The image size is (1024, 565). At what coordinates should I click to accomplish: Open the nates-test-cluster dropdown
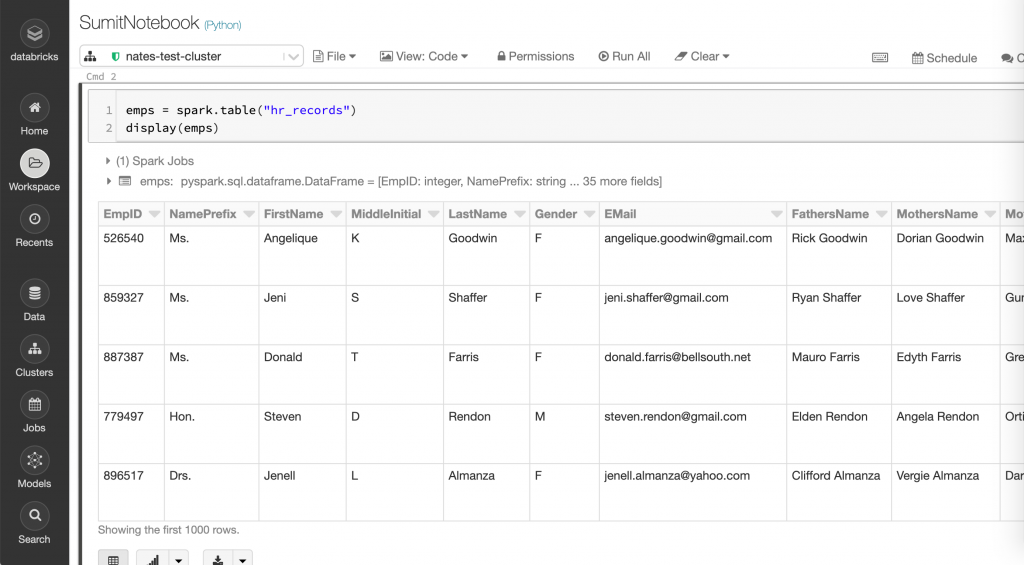(293, 57)
